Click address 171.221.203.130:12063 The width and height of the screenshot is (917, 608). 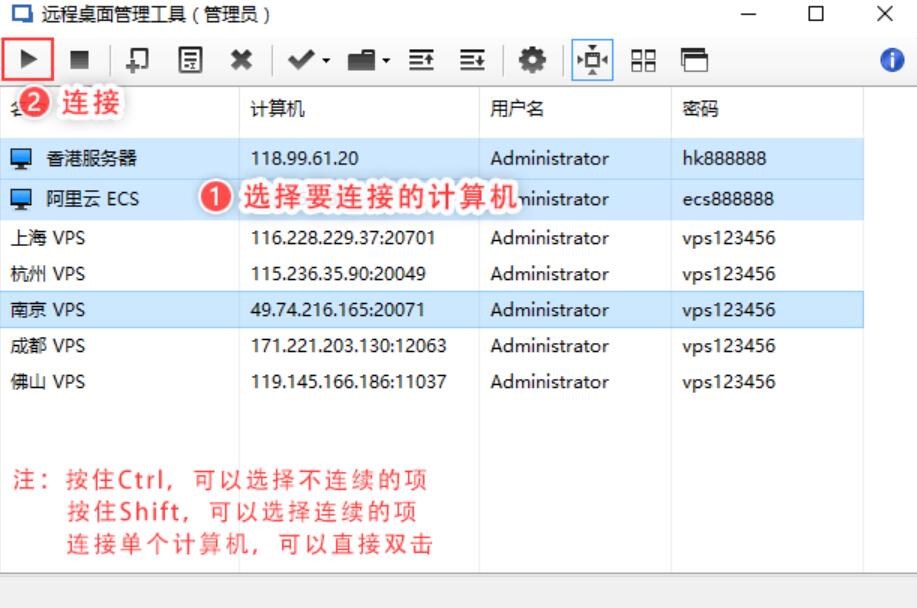349,346
